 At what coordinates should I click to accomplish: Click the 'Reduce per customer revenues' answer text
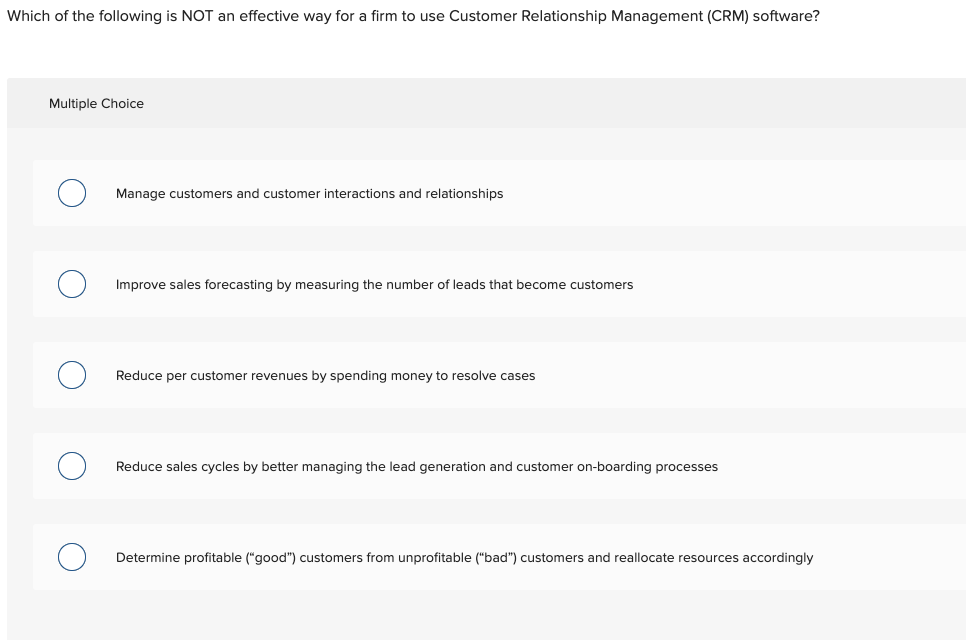326,375
